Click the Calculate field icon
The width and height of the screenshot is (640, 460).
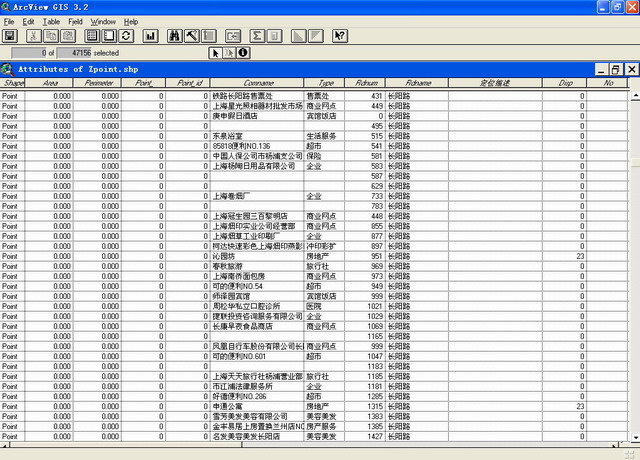[x=274, y=36]
